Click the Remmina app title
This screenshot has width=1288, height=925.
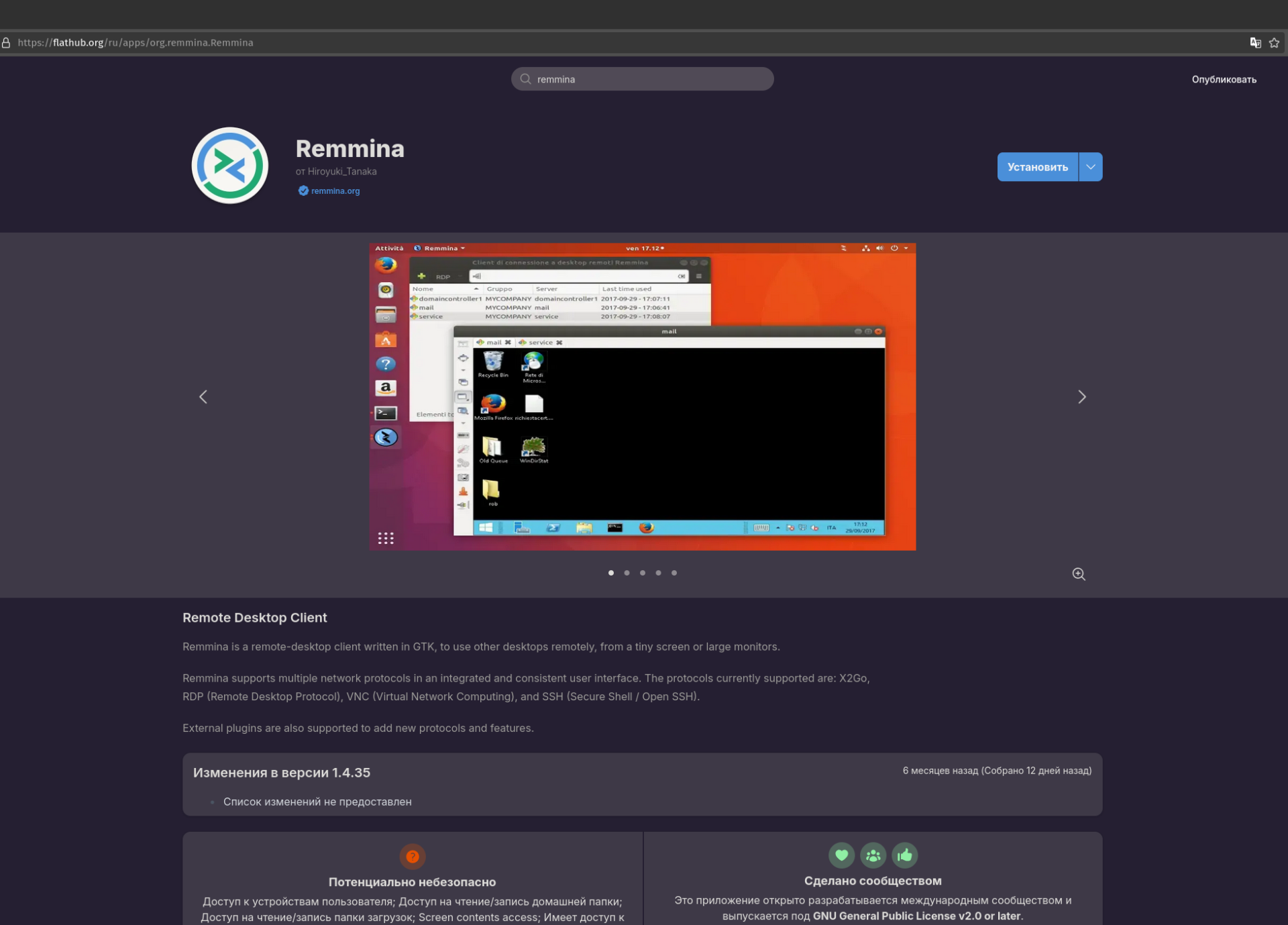350,149
